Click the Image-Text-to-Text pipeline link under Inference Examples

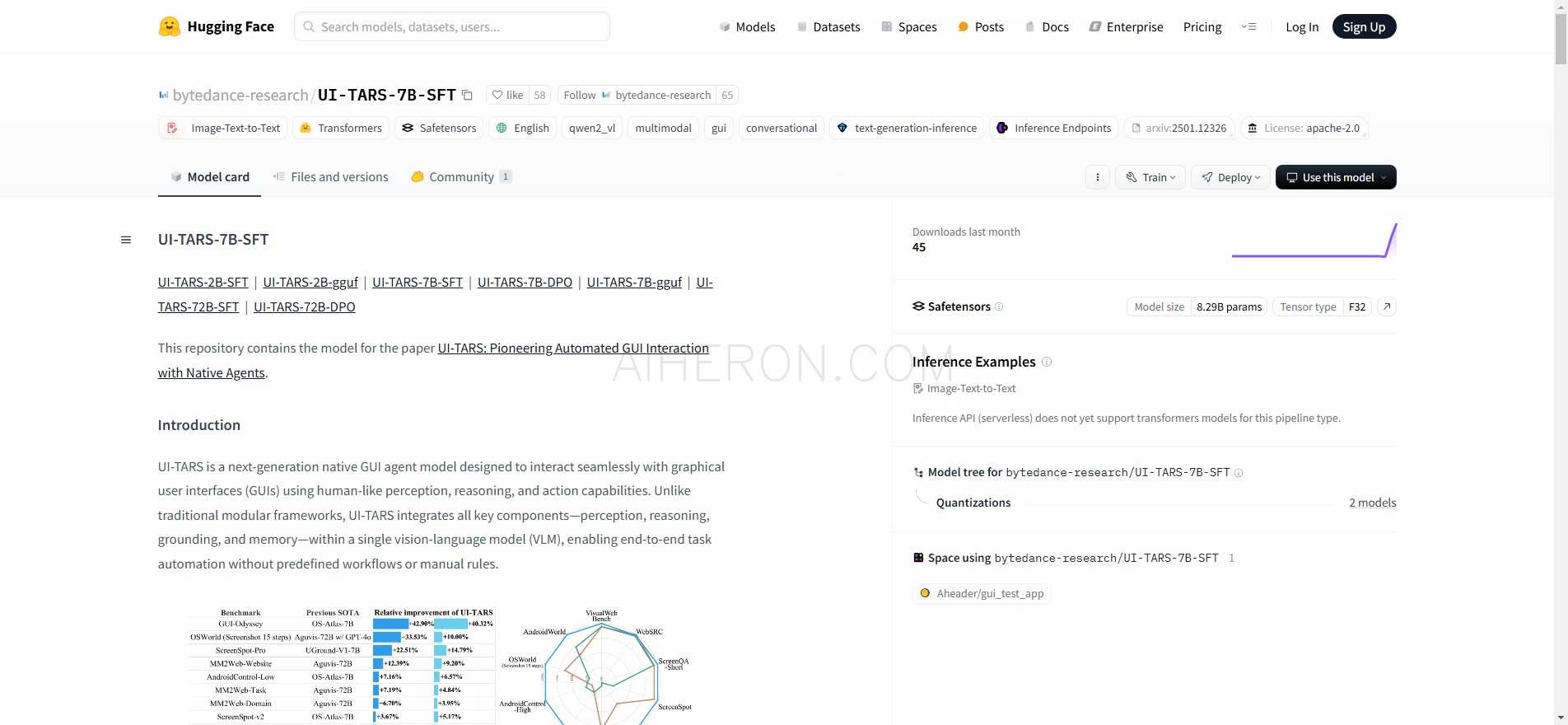click(x=964, y=389)
